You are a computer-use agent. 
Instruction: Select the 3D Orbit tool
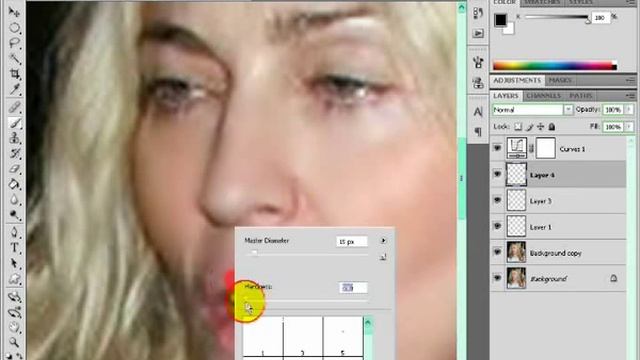coord(14,313)
